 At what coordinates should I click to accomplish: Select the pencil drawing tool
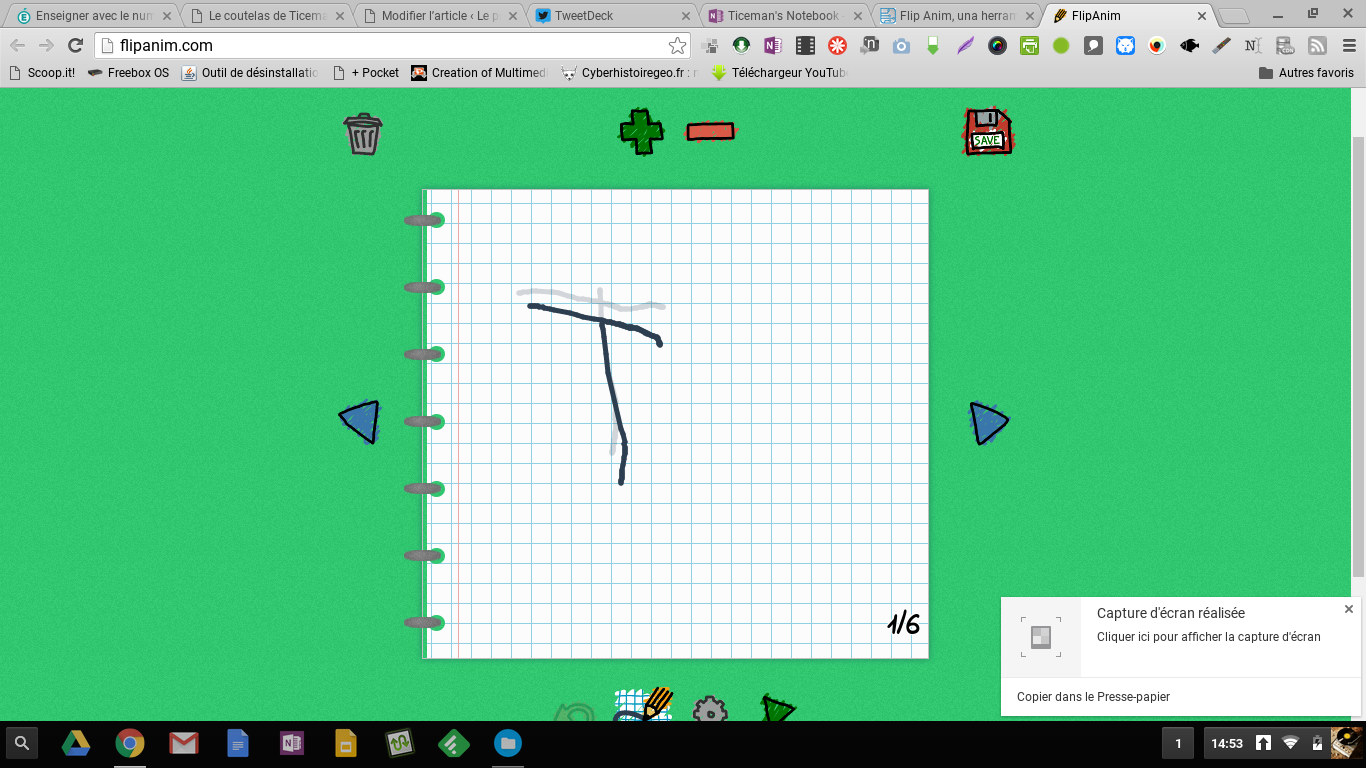point(644,705)
